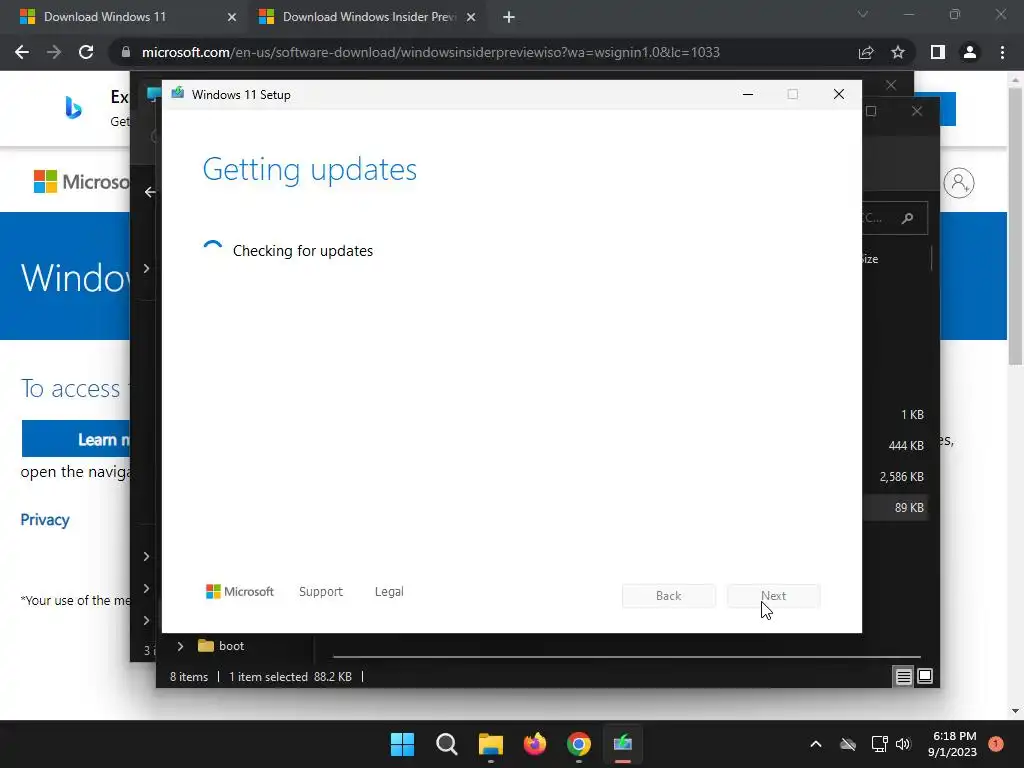This screenshot has height=768, width=1024.
Task: Open clock showing 6:18 PM
Action: pos(952,744)
